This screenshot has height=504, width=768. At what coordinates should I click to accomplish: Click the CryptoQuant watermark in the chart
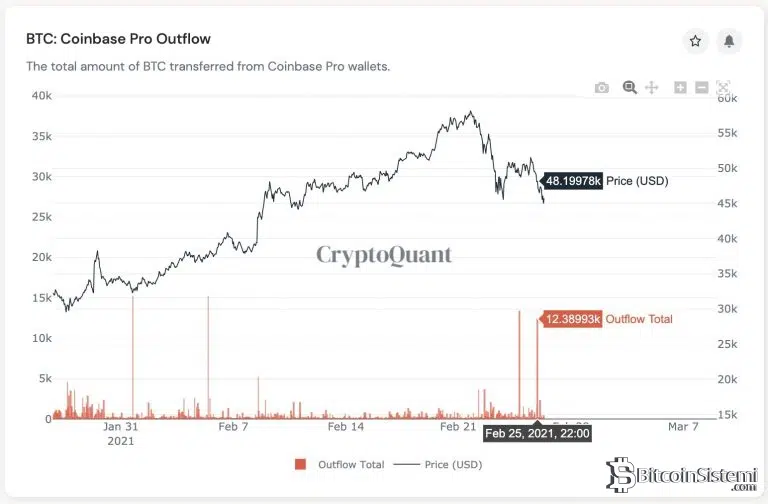tap(384, 255)
